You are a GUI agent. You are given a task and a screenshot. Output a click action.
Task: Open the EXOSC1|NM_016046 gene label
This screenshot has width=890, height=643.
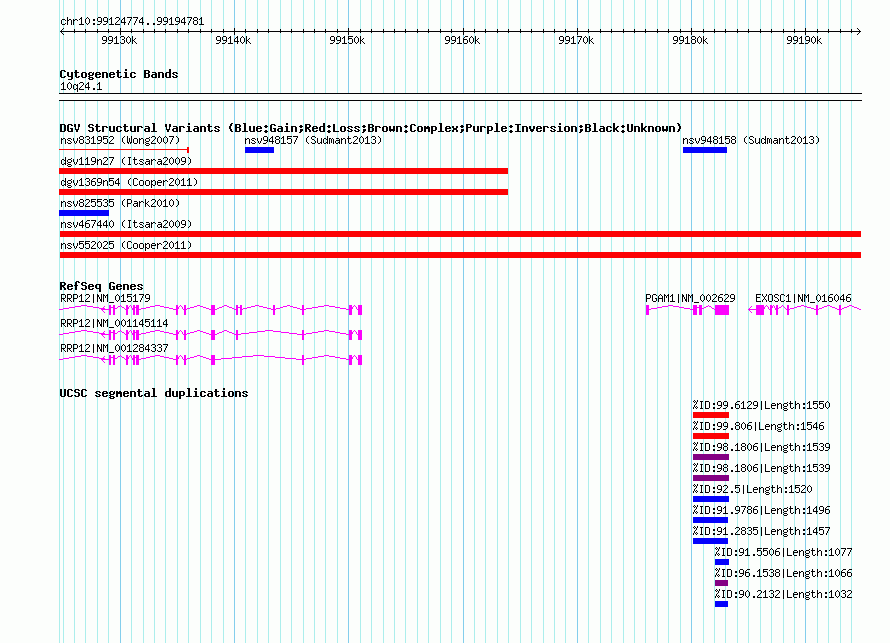point(803,298)
